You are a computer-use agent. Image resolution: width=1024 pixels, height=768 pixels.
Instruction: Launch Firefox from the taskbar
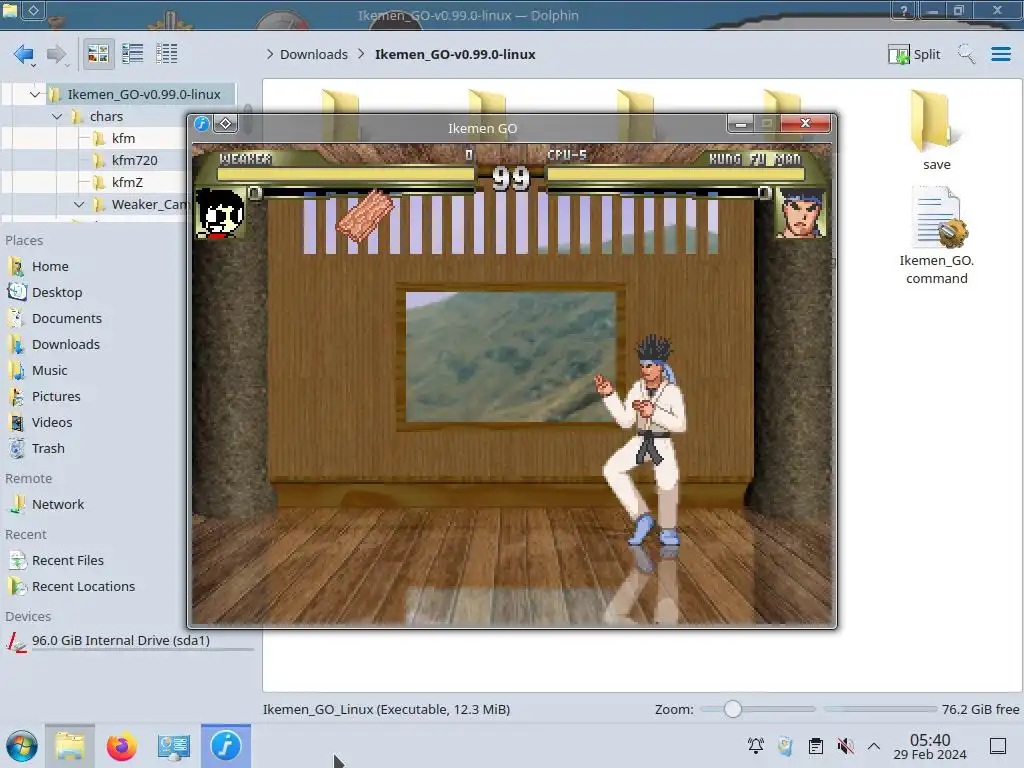[121, 746]
